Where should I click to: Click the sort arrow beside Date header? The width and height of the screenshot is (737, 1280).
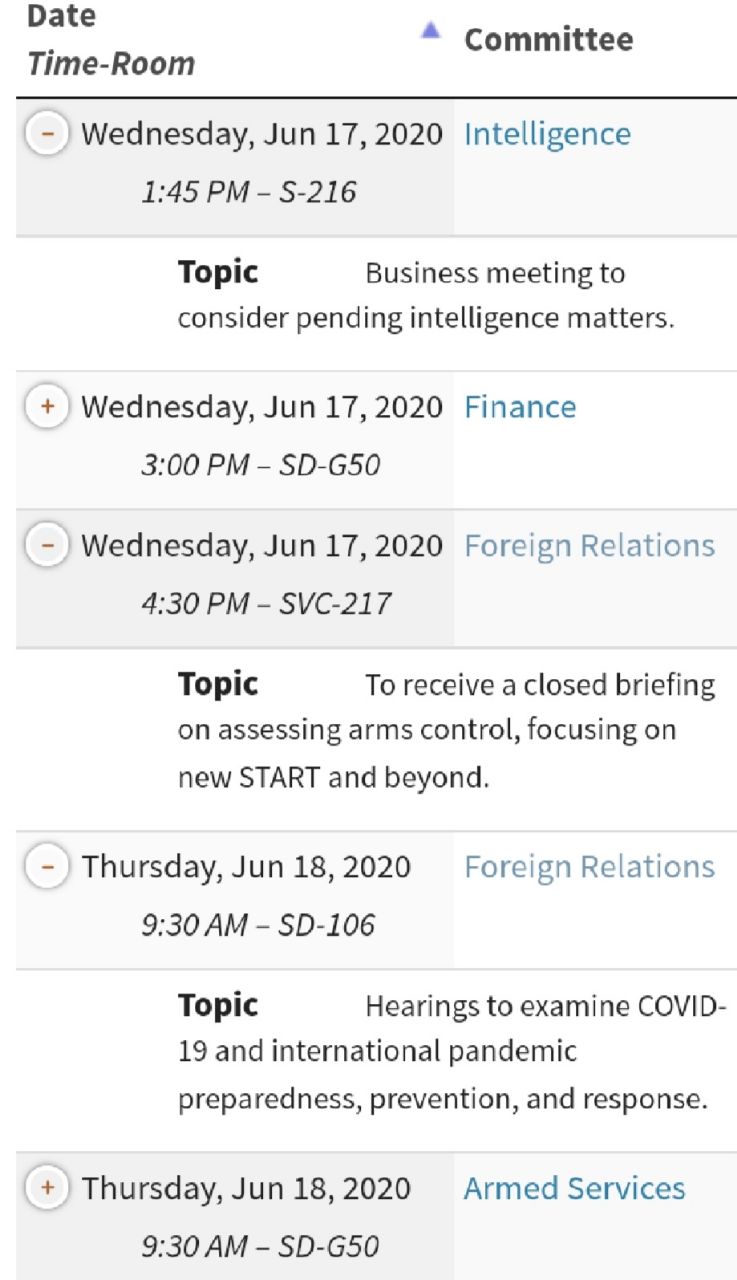point(430,31)
